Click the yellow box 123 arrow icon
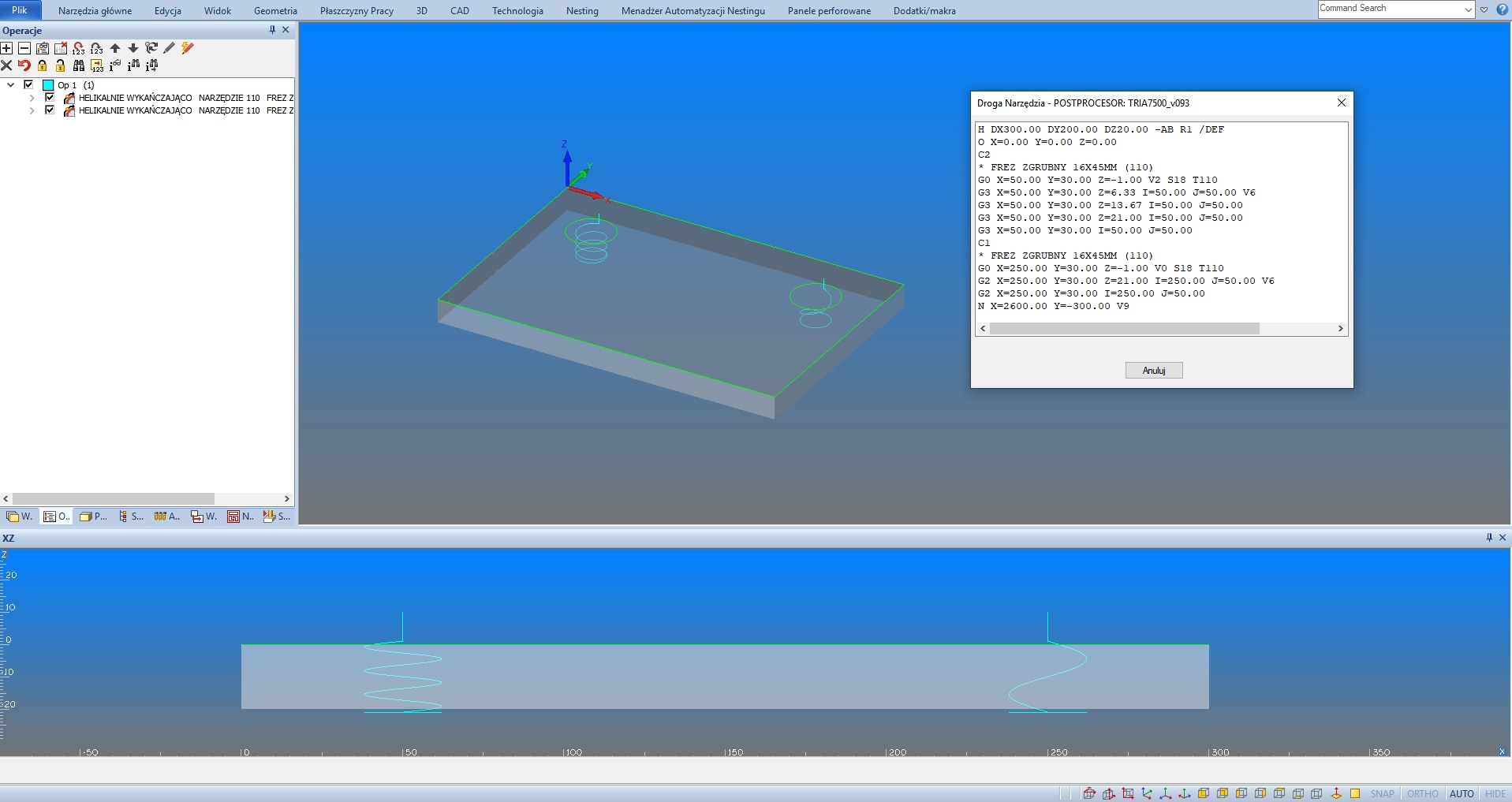Viewport: 1512px width, 802px height. tap(97, 65)
